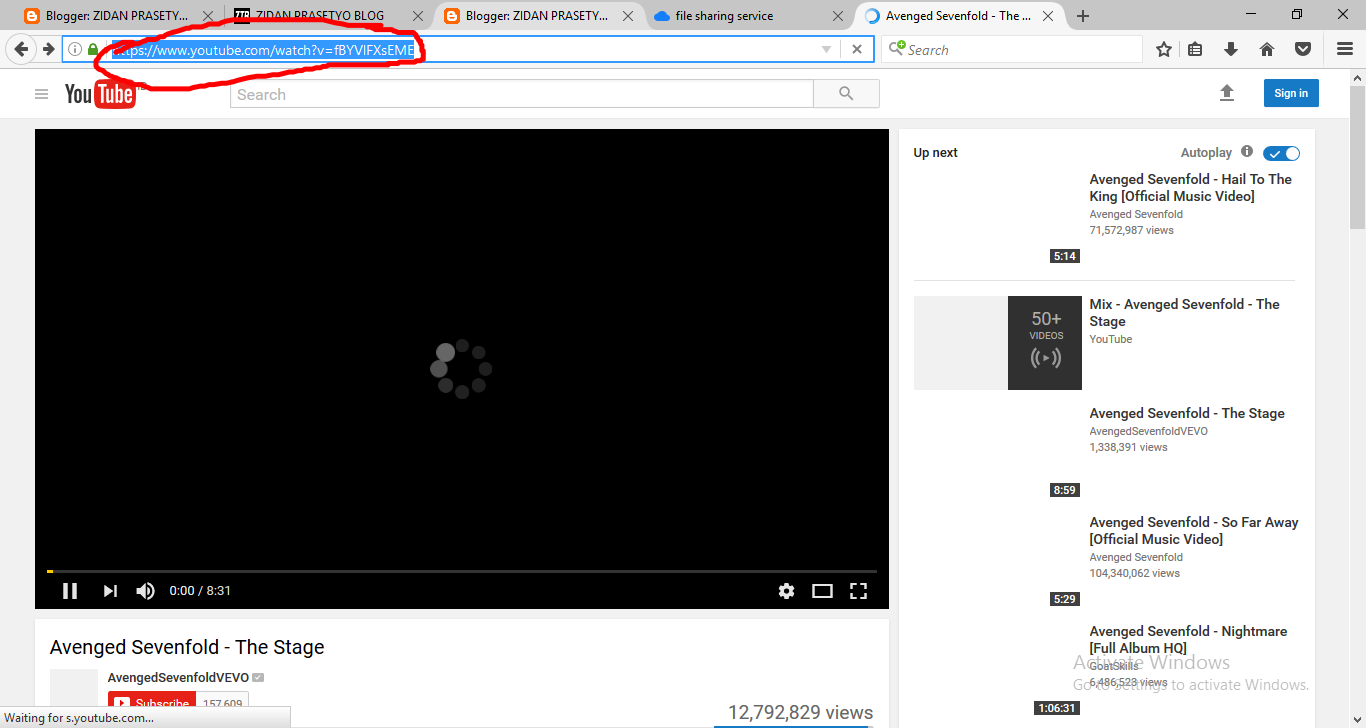Stop page loading with X button
The width and height of the screenshot is (1366, 728).
(857, 49)
